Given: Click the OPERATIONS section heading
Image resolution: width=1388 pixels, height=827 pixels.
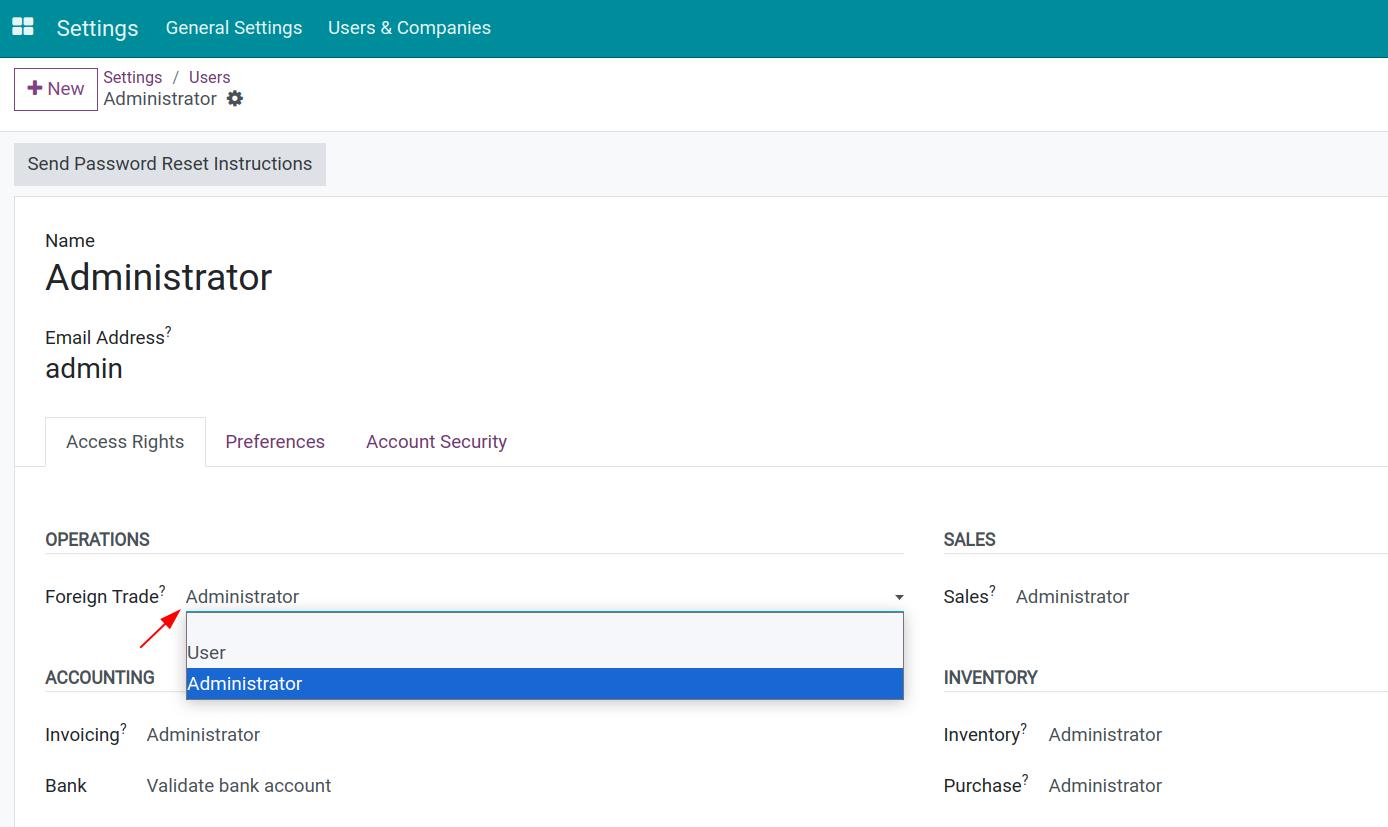Looking at the screenshot, I should pos(97,540).
